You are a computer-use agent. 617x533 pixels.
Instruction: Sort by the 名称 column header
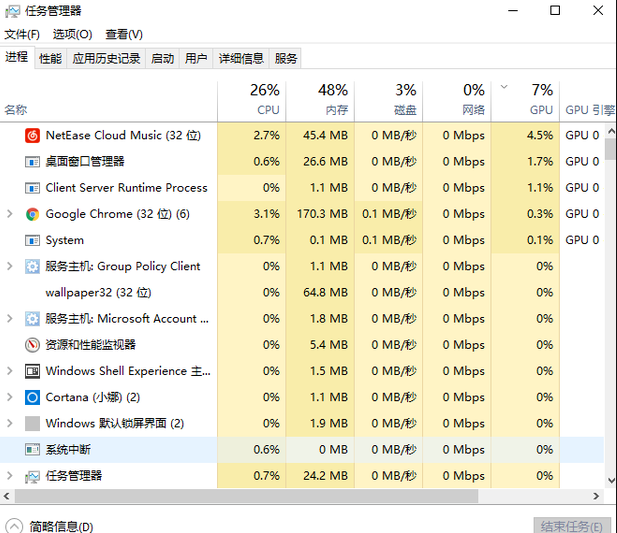click(109, 100)
